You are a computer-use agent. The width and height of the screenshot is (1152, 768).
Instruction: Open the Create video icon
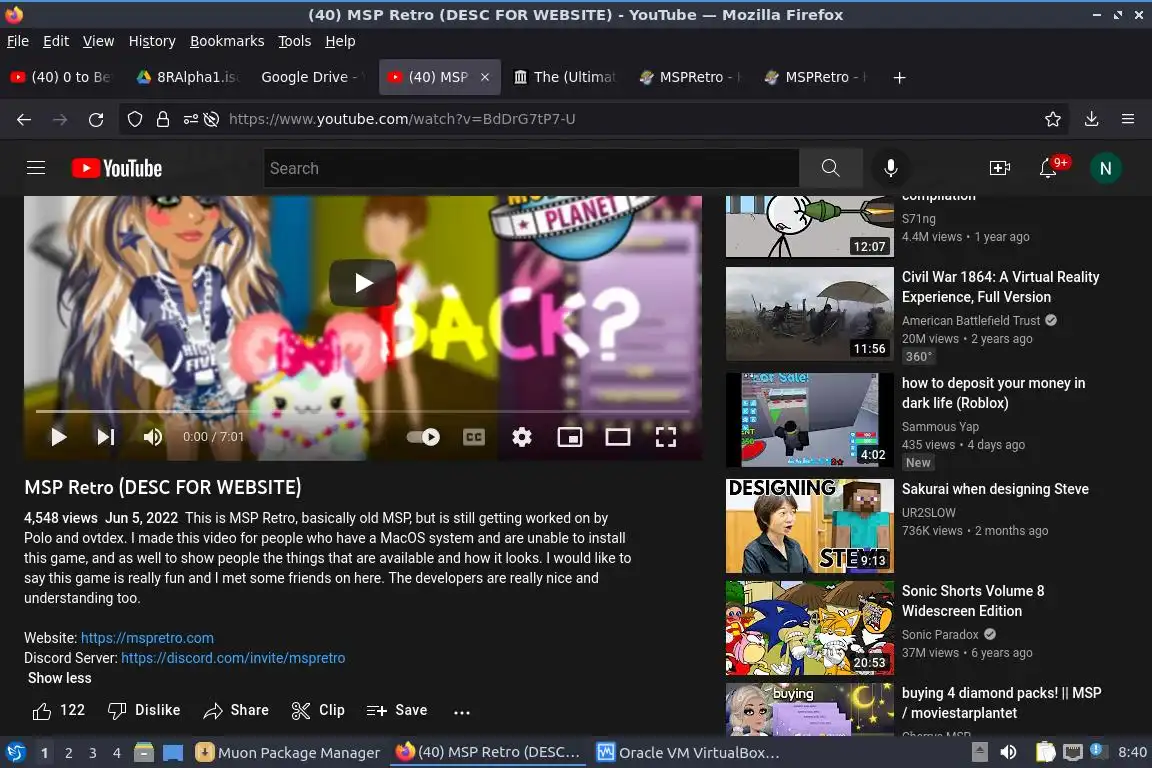click(x=999, y=168)
